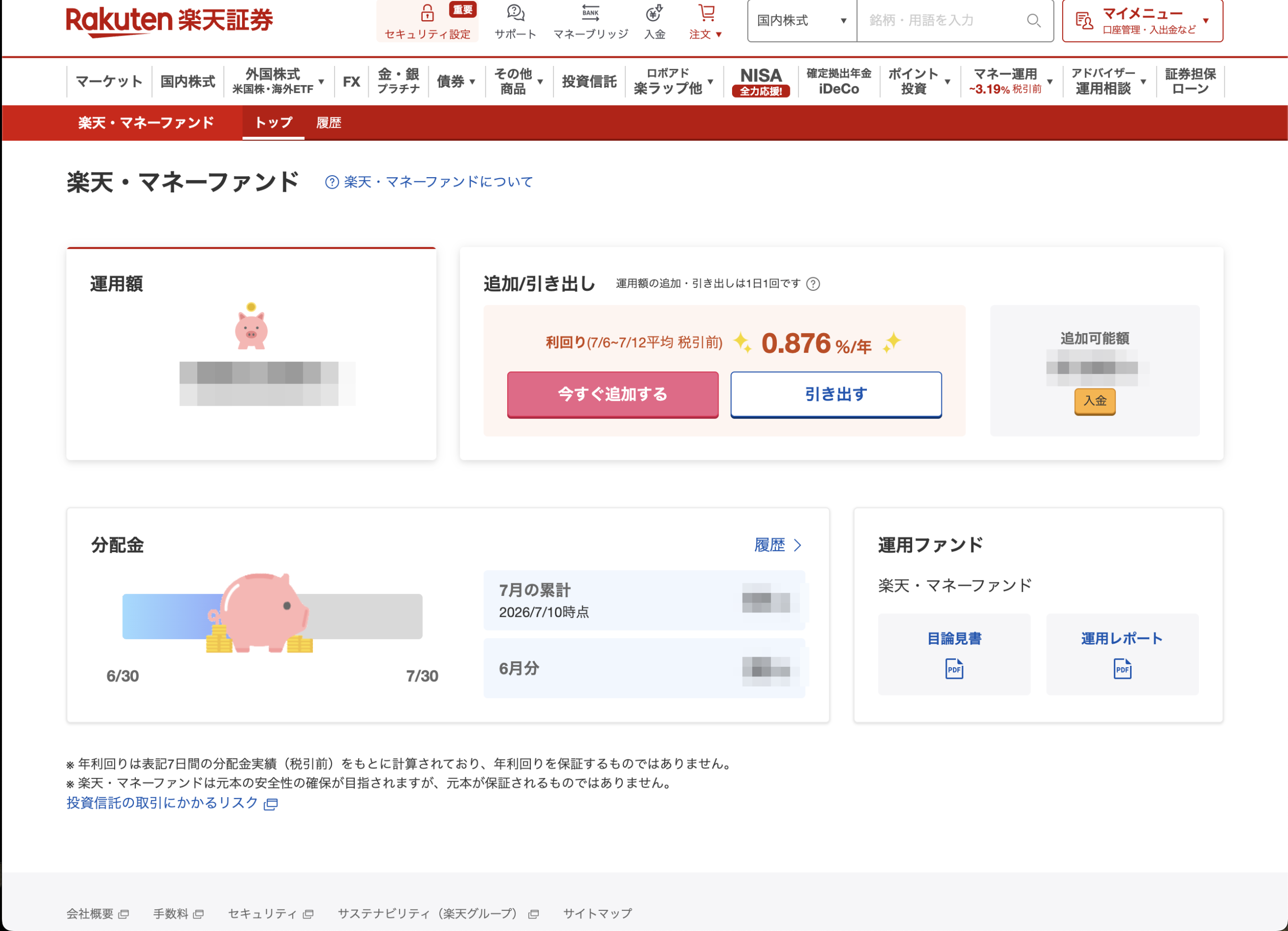The width and height of the screenshot is (1288, 931).
Task: Click the 今すぐ追加する button
Action: click(x=613, y=394)
